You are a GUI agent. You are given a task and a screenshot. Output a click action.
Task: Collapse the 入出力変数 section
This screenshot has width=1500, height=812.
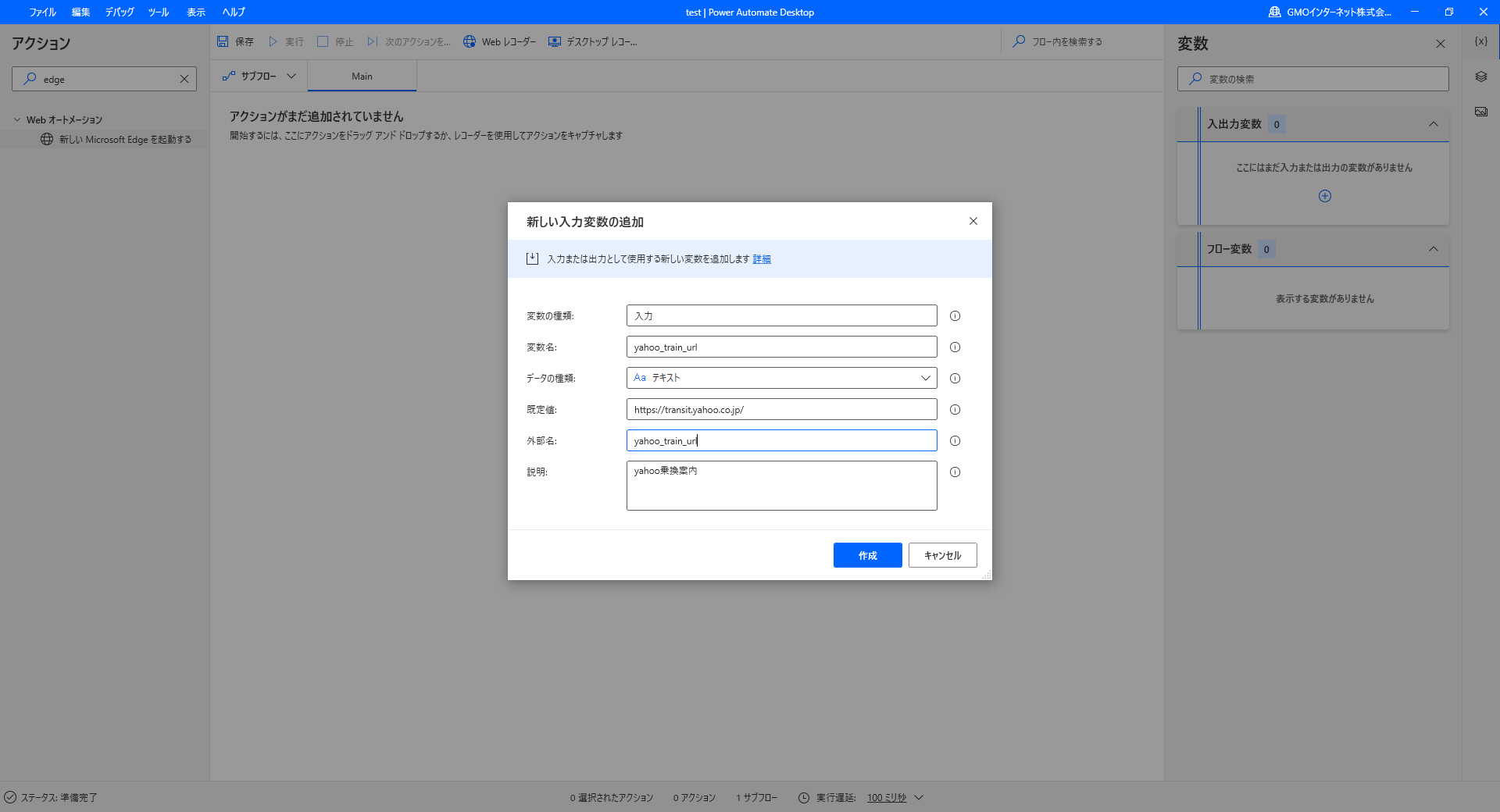1434,124
